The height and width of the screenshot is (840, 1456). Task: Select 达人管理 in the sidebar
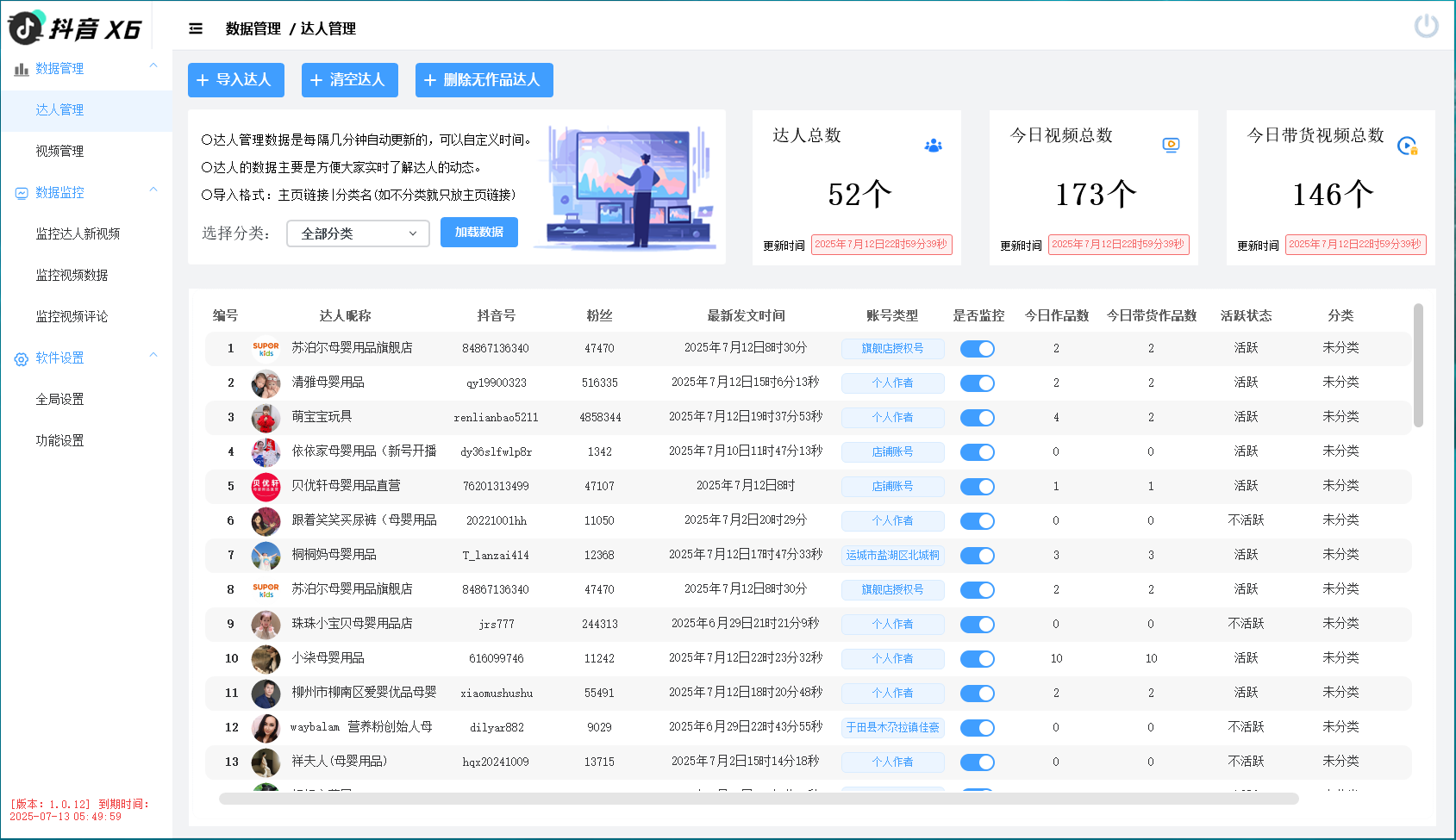(x=86, y=110)
